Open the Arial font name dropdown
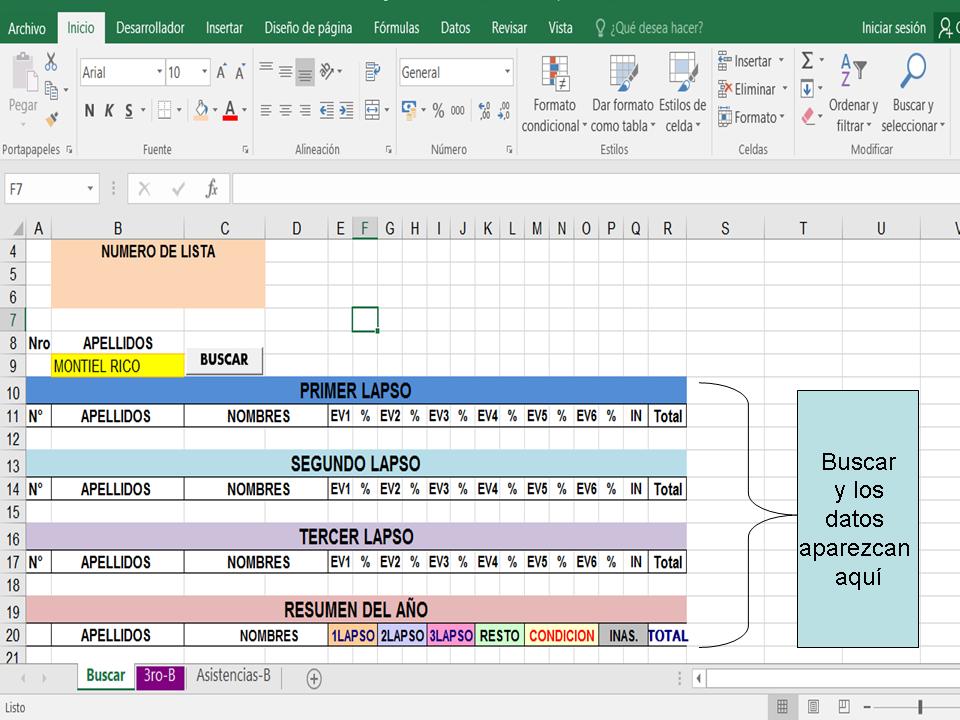 [x=159, y=72]
